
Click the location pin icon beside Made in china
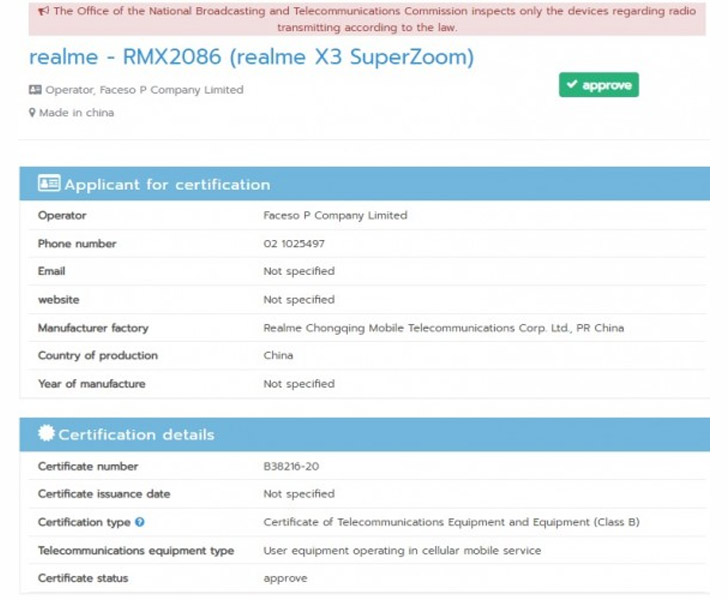click(x=32, y=112)
